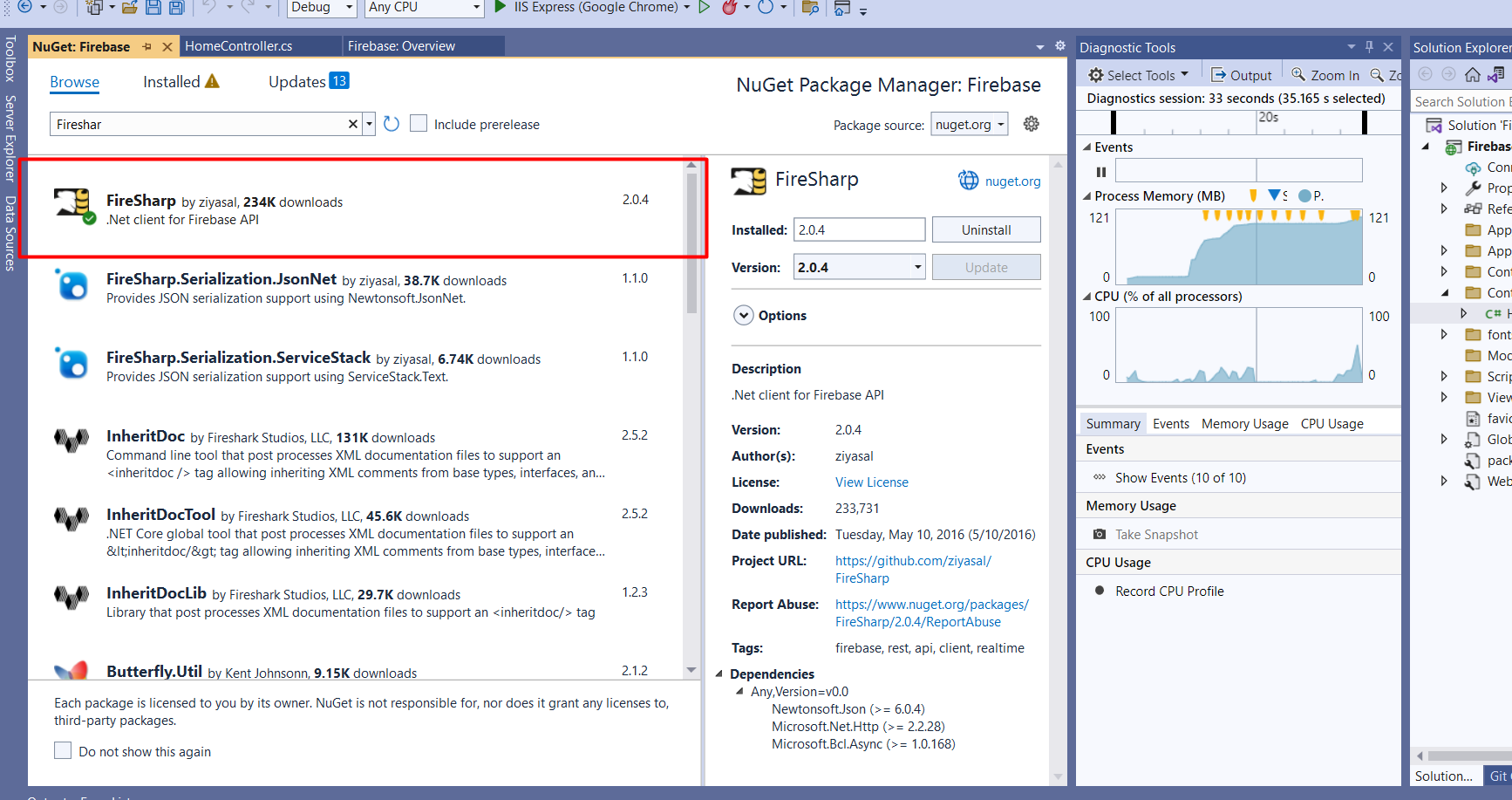
Task: Click the View License link
Action: (x=871, y=482)
